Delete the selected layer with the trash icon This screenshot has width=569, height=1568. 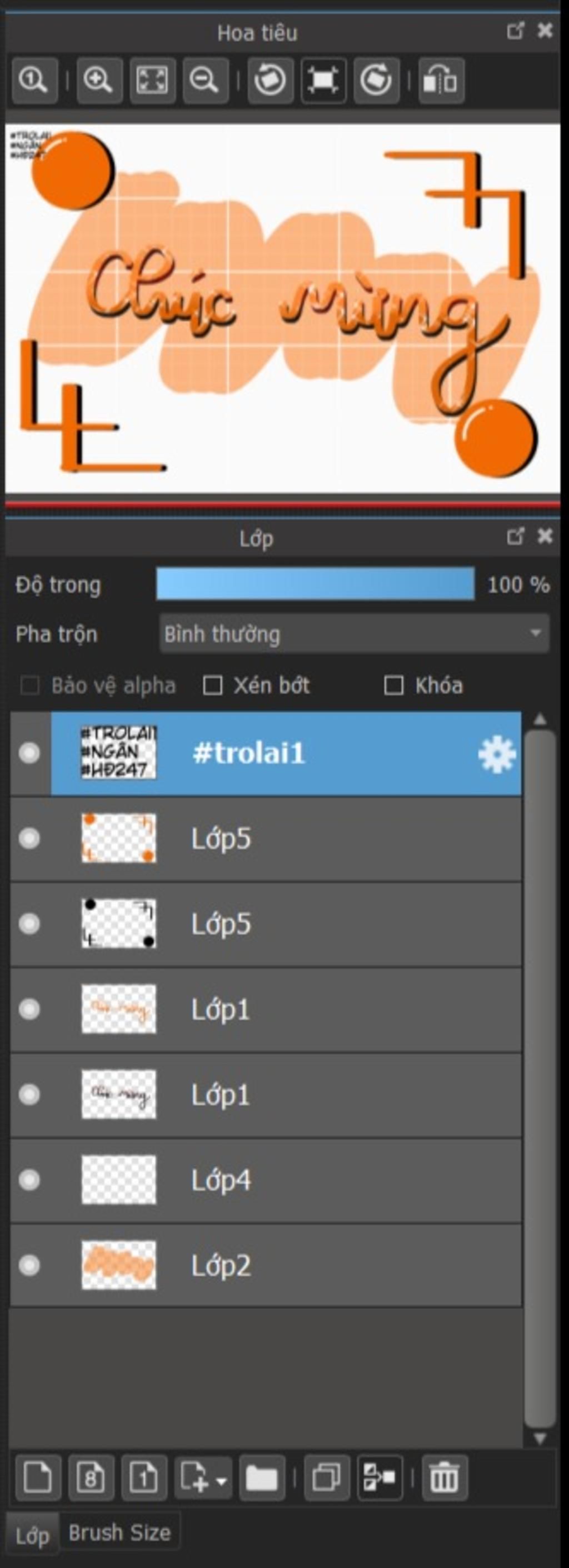click(x=444, y=1477)
